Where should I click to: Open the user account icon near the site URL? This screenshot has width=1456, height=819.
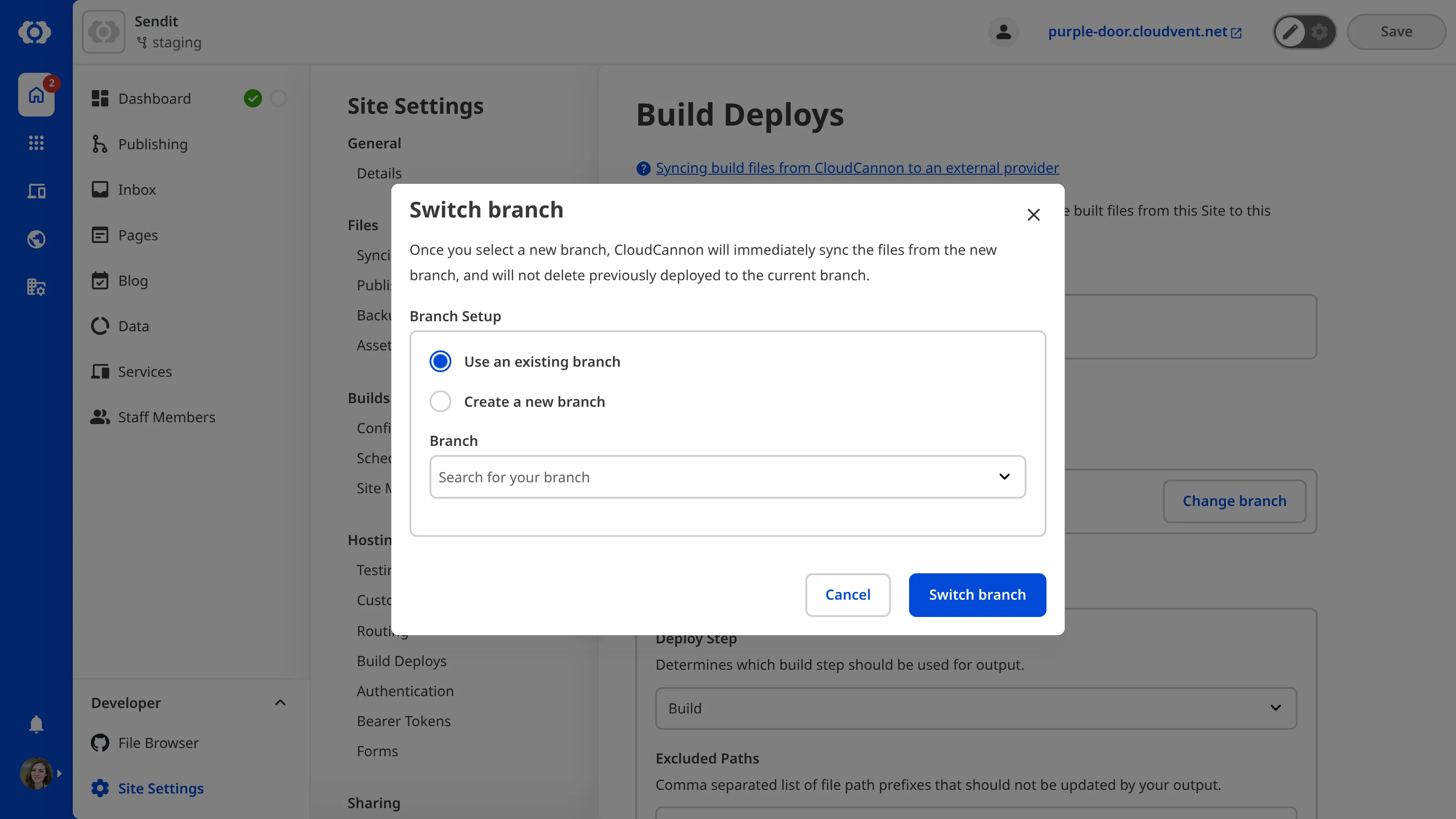pyautogui.click(x=1003, y=32)
